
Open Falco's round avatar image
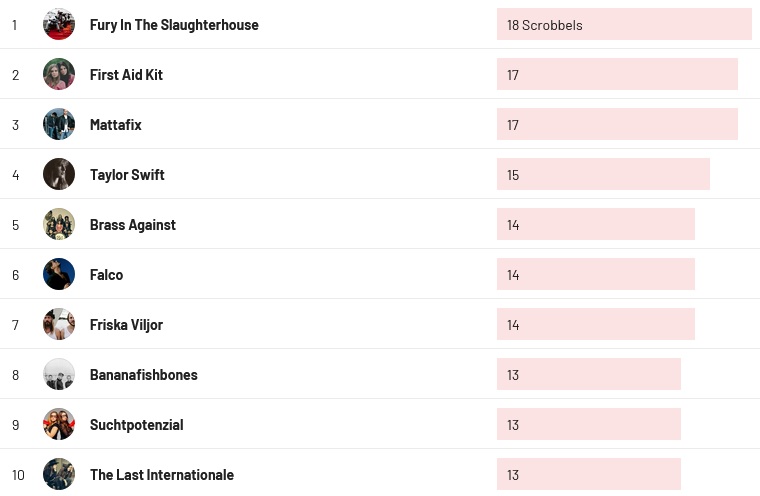[59, 274]
